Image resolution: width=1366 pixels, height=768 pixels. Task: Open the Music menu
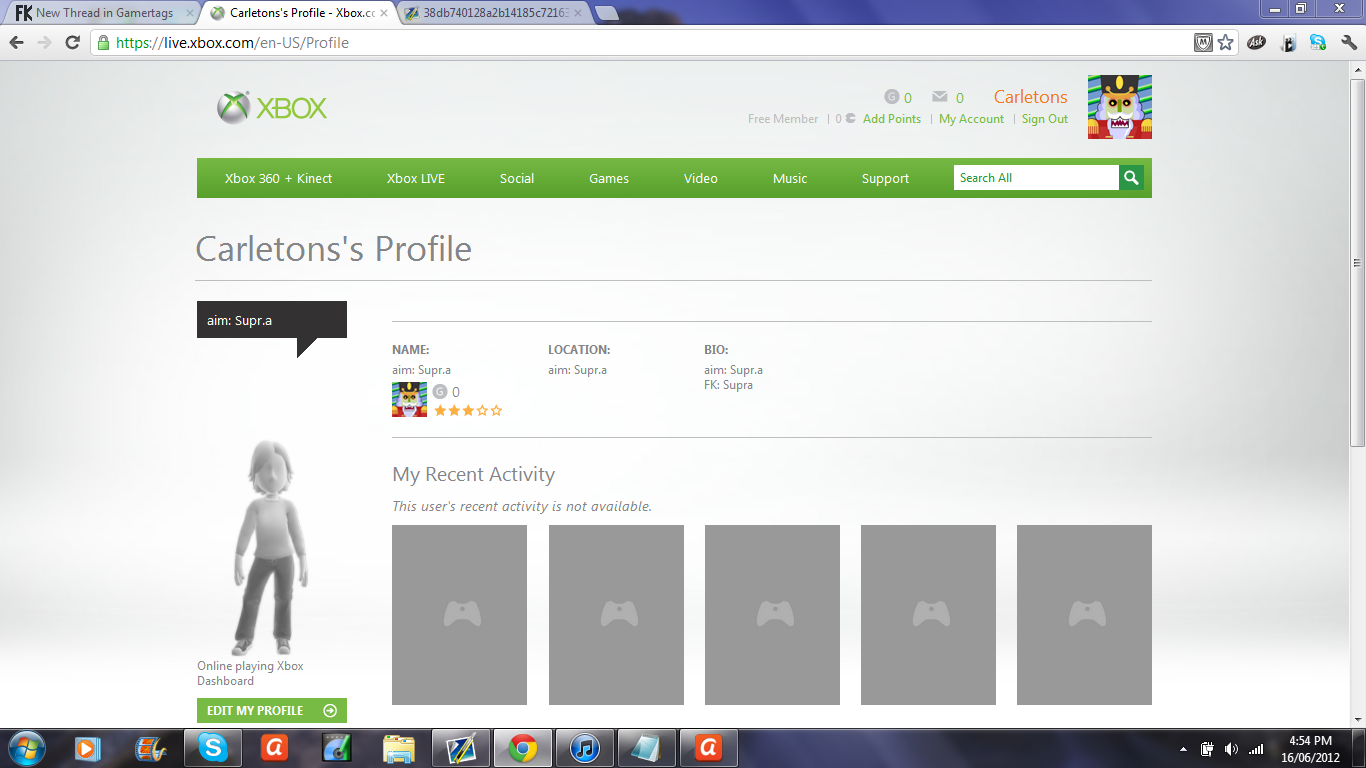click(790, 178)
